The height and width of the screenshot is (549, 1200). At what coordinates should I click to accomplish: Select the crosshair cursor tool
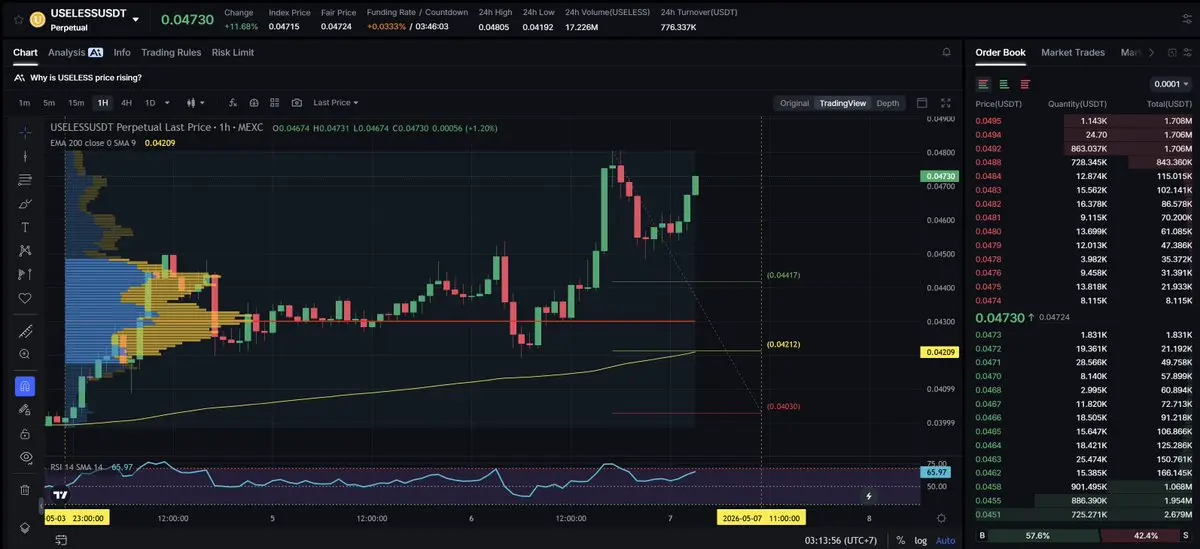click(x=25, y=132)
